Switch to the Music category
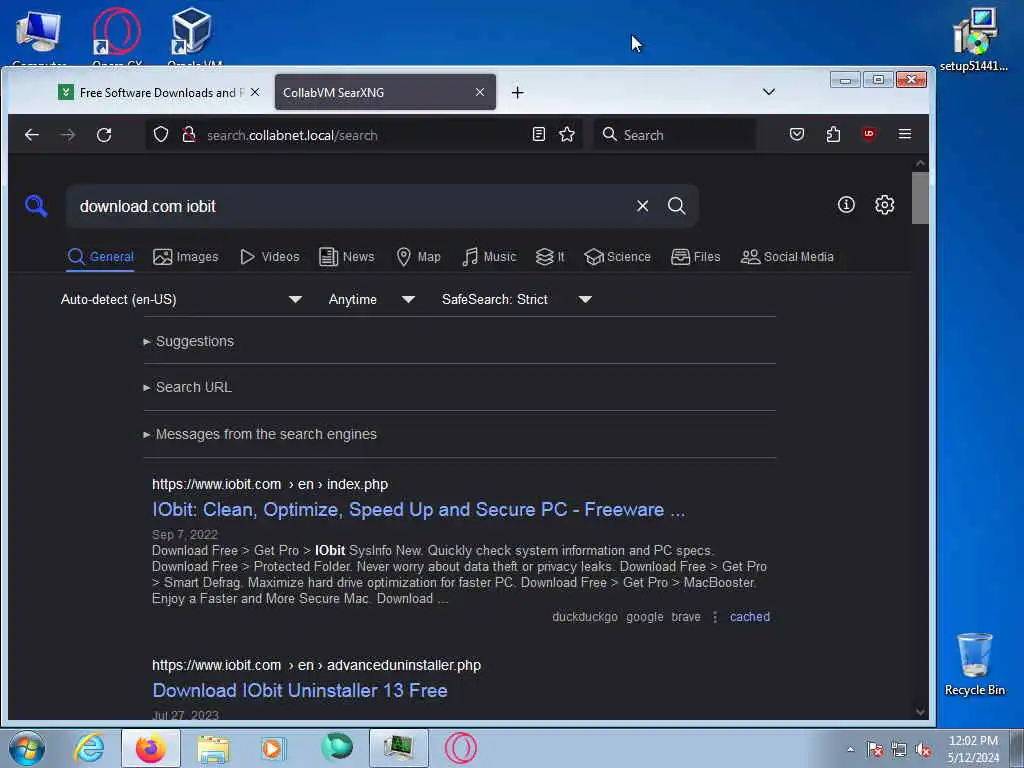Viewport: 1024px width, 768px height. click(x=489, y=257)
